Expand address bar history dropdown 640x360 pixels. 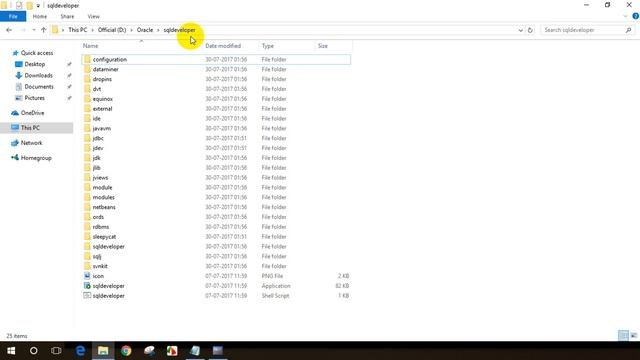tap(520, 30)
